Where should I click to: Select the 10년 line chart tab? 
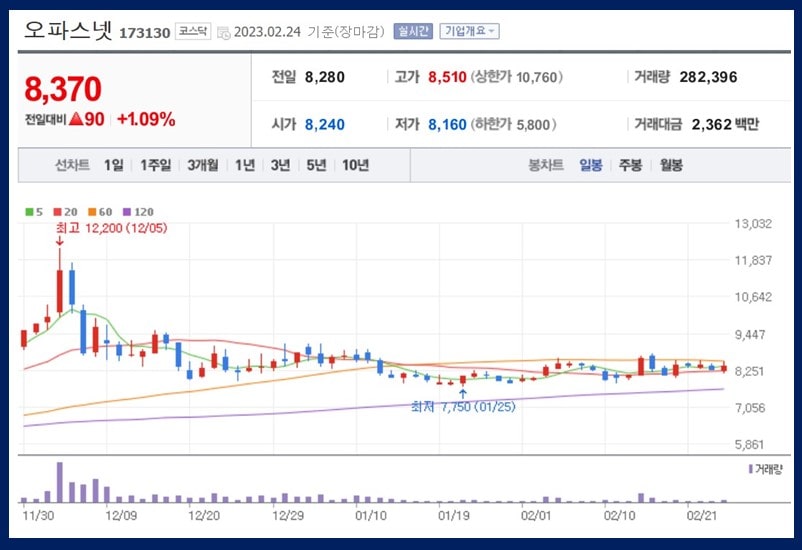pos(355,165)
